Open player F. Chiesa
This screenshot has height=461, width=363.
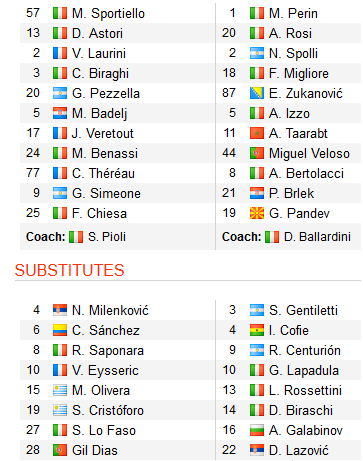(99, 213)
